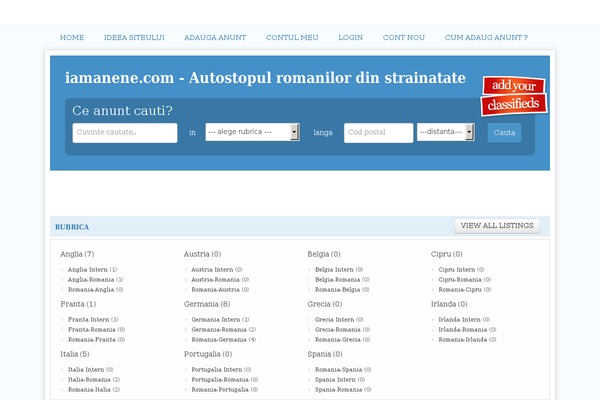Open Irlanda-Romania listings
The width and height of the screenshot is (600, 400).
[467, 329]
